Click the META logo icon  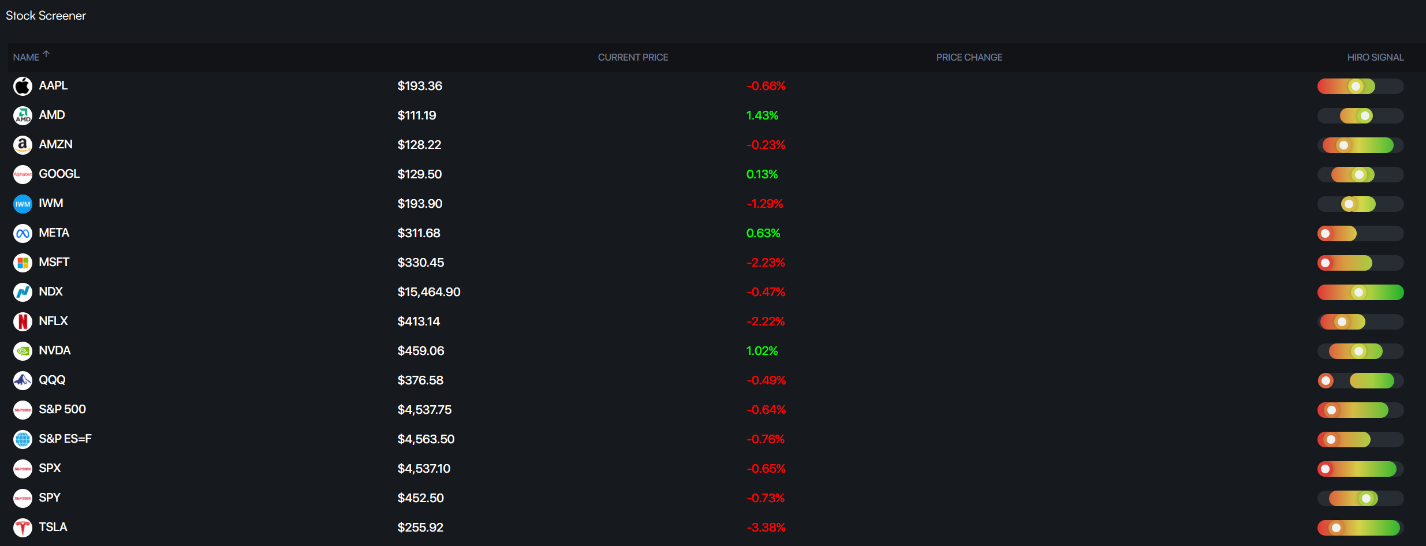click(22, 234)
